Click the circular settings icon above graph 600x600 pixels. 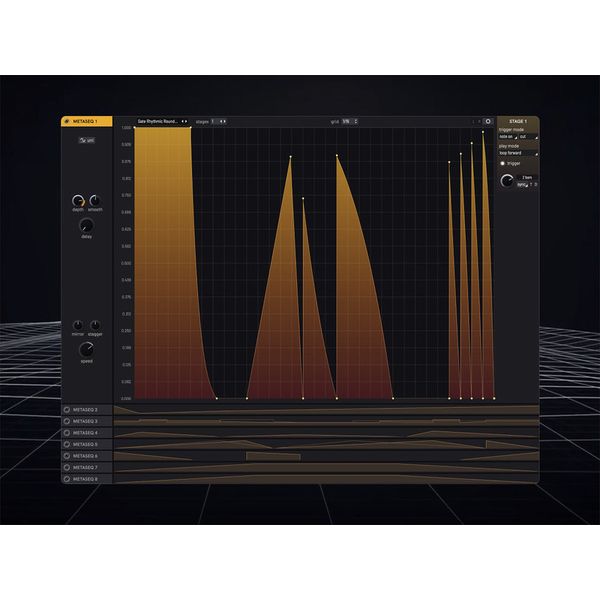[x=488, y=121]
